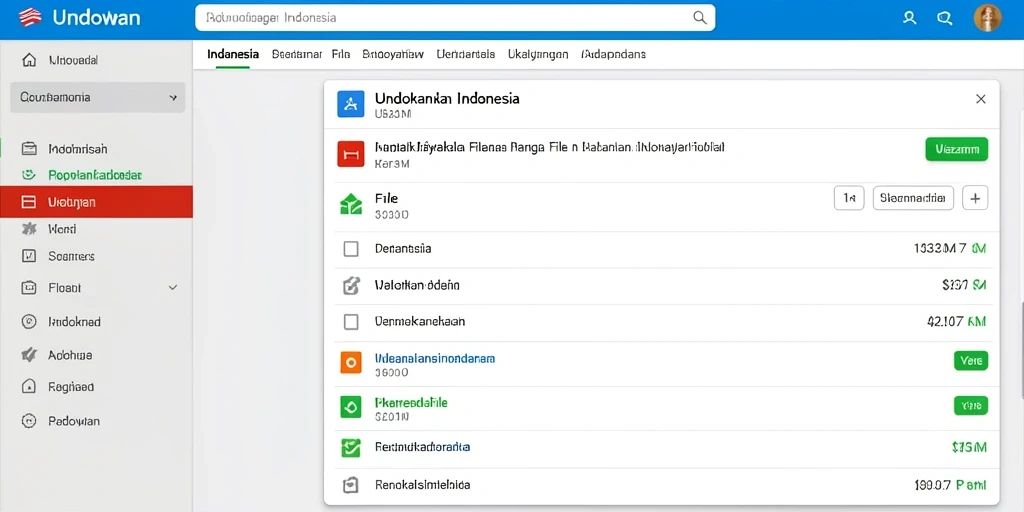
Task: Click the home icon beside Mitovedal
Action: click(x=29, y=60)
